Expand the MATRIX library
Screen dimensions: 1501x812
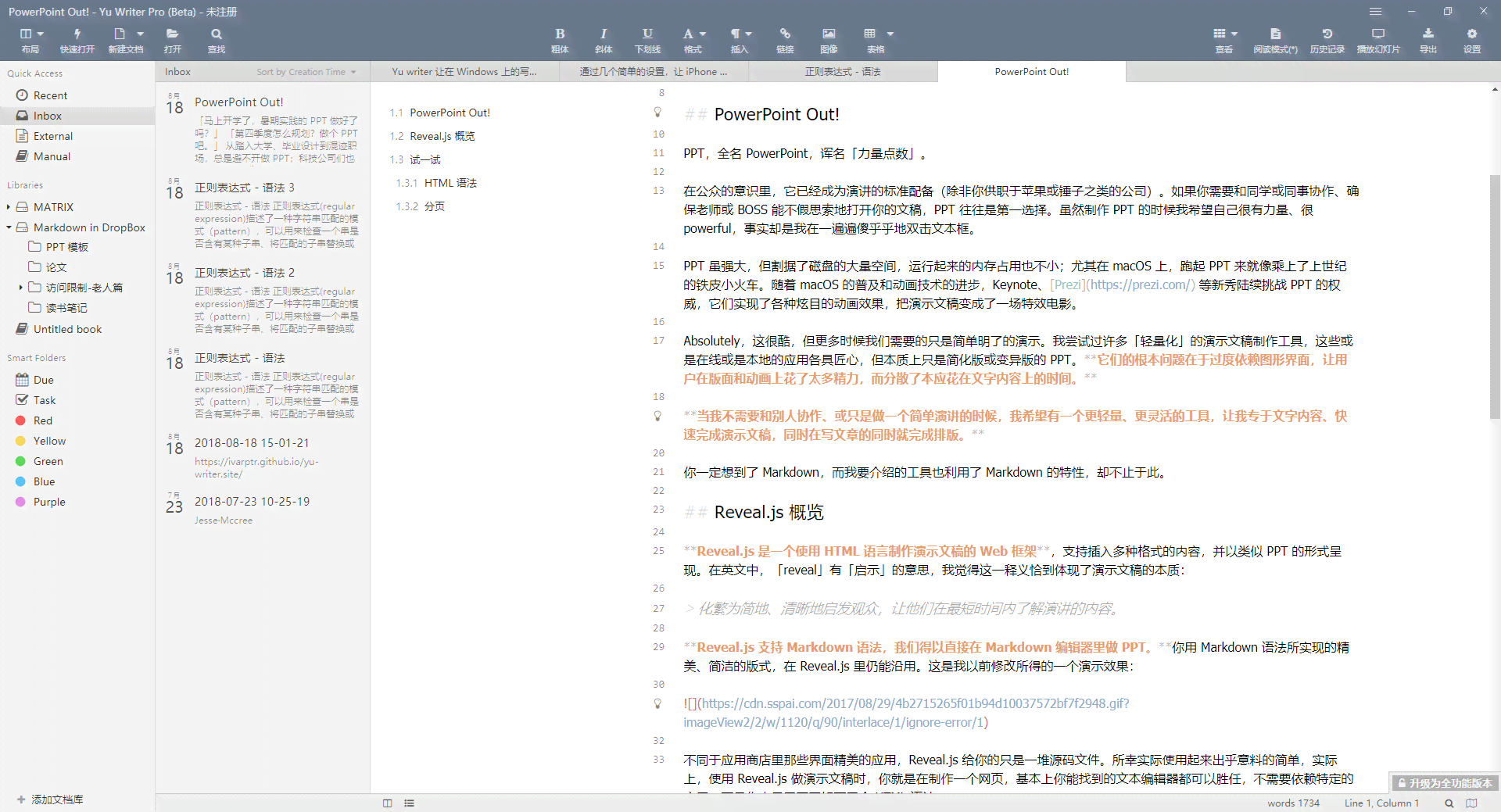point(9,207)
